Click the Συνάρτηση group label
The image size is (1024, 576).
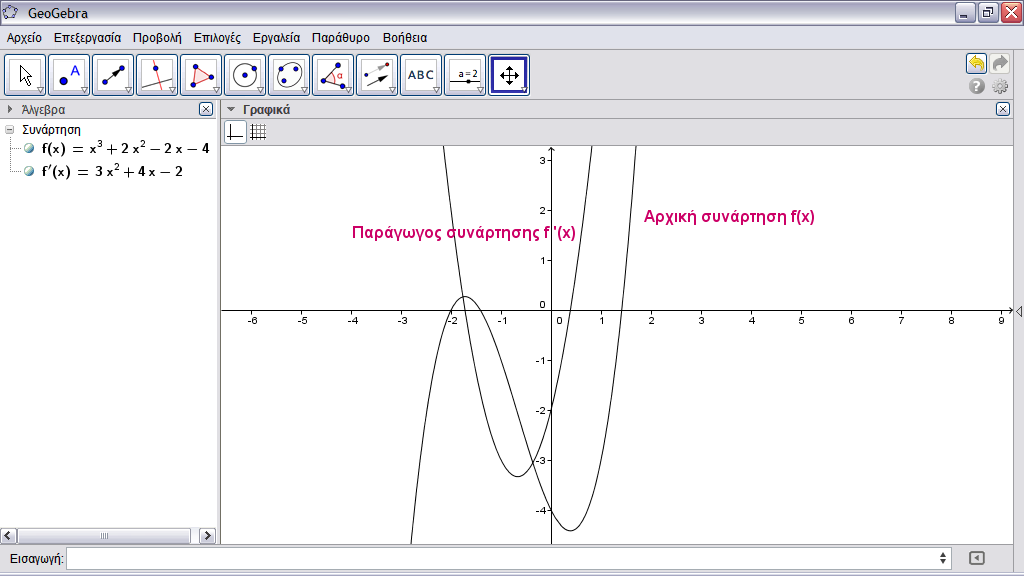[x=52, y=129]
